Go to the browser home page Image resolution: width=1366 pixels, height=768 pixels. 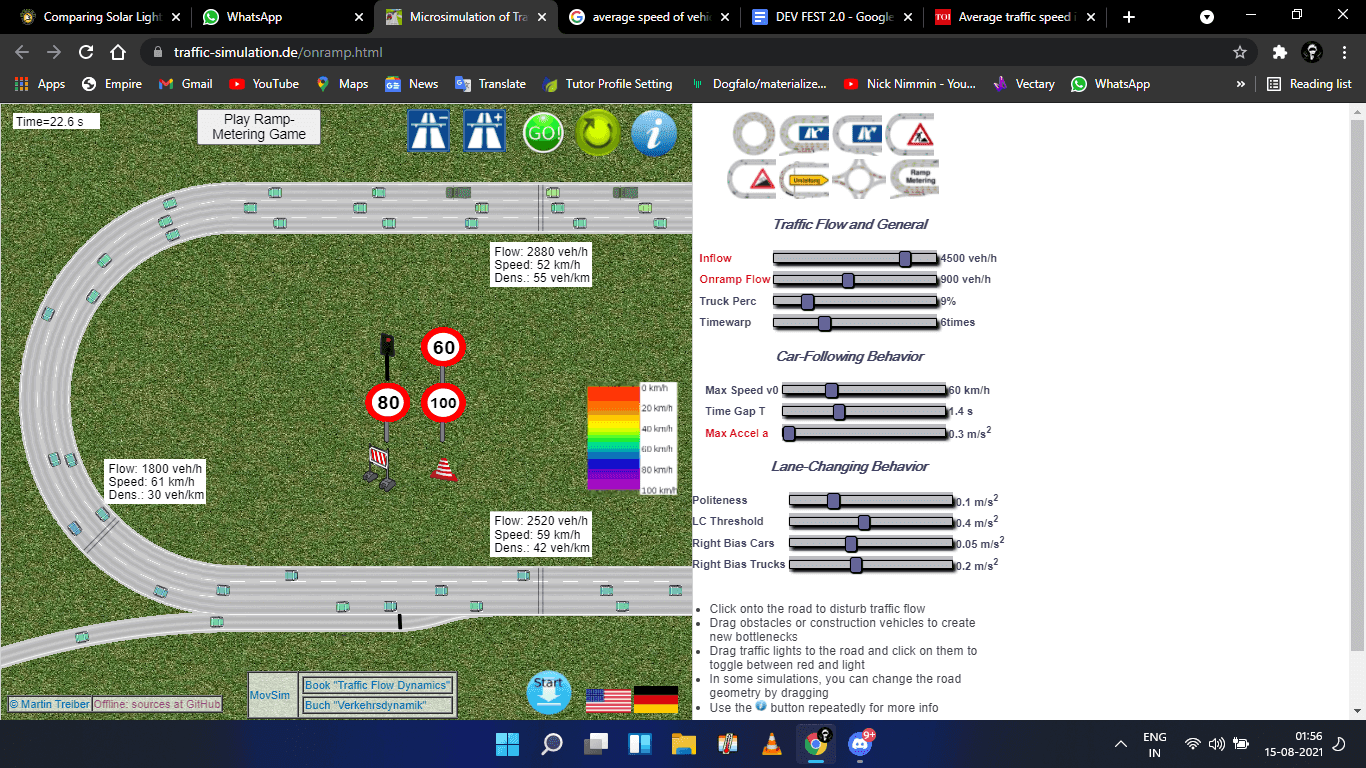coord(118,52)
